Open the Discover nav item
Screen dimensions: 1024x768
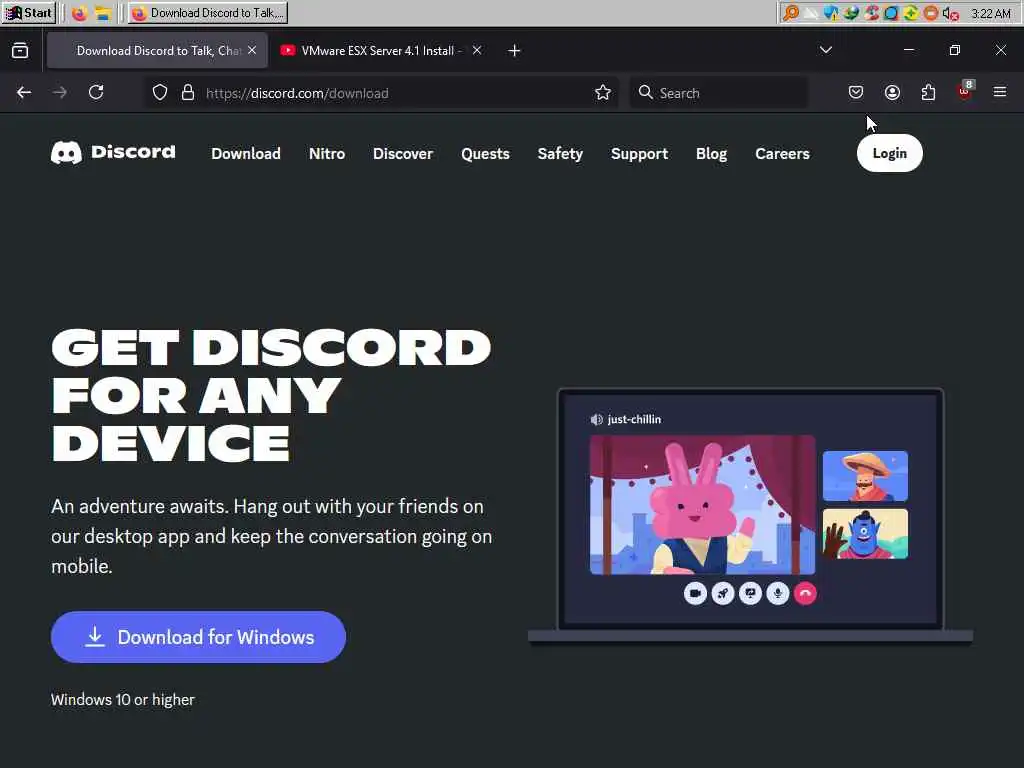coord(402,153)
